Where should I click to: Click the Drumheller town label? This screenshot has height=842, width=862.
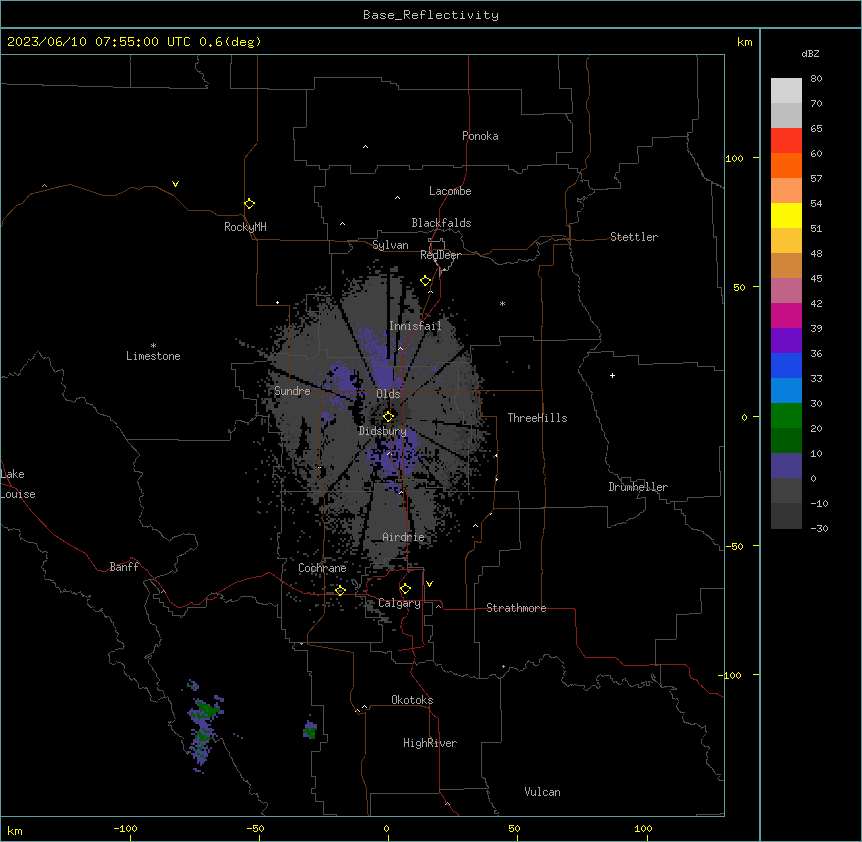click(x=638, y=487)
